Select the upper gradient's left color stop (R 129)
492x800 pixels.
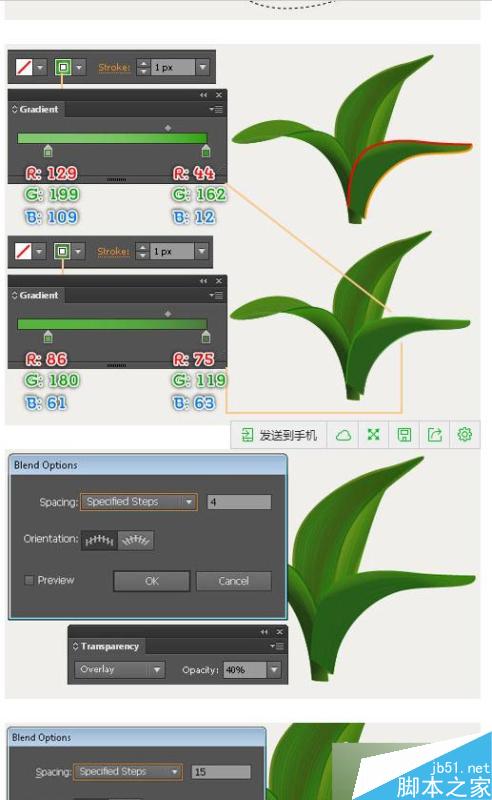[48, 150]
